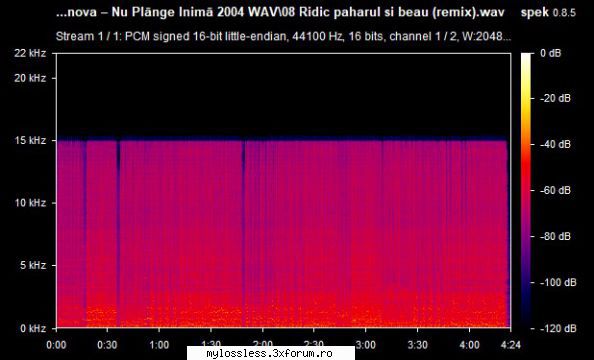Click the '3:30' time axis label
Screen dimensions: 594x360
pos(417,345)
